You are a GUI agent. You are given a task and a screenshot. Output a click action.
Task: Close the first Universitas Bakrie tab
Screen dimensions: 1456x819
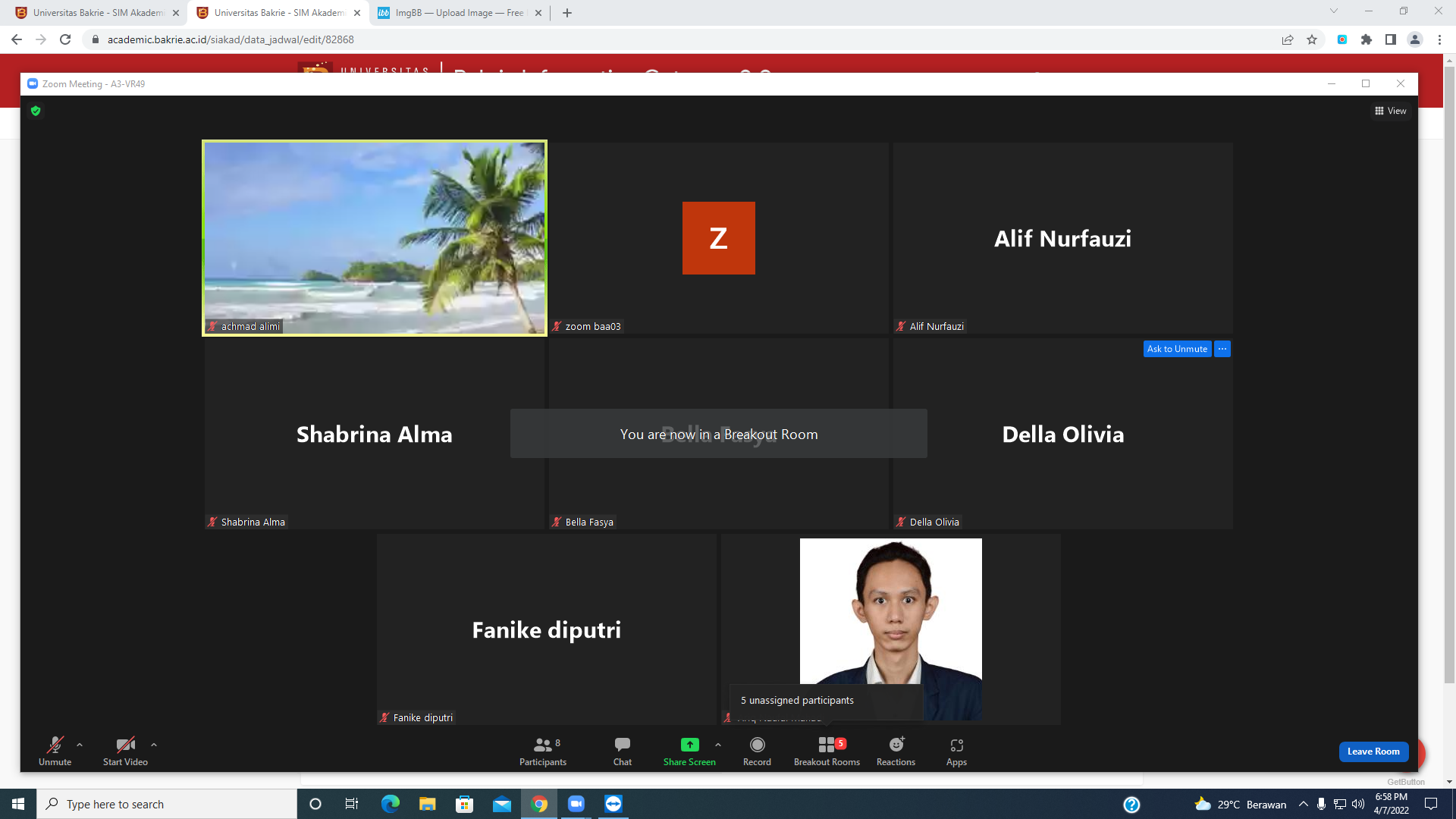pyautogui.click(x=176, y=13)
